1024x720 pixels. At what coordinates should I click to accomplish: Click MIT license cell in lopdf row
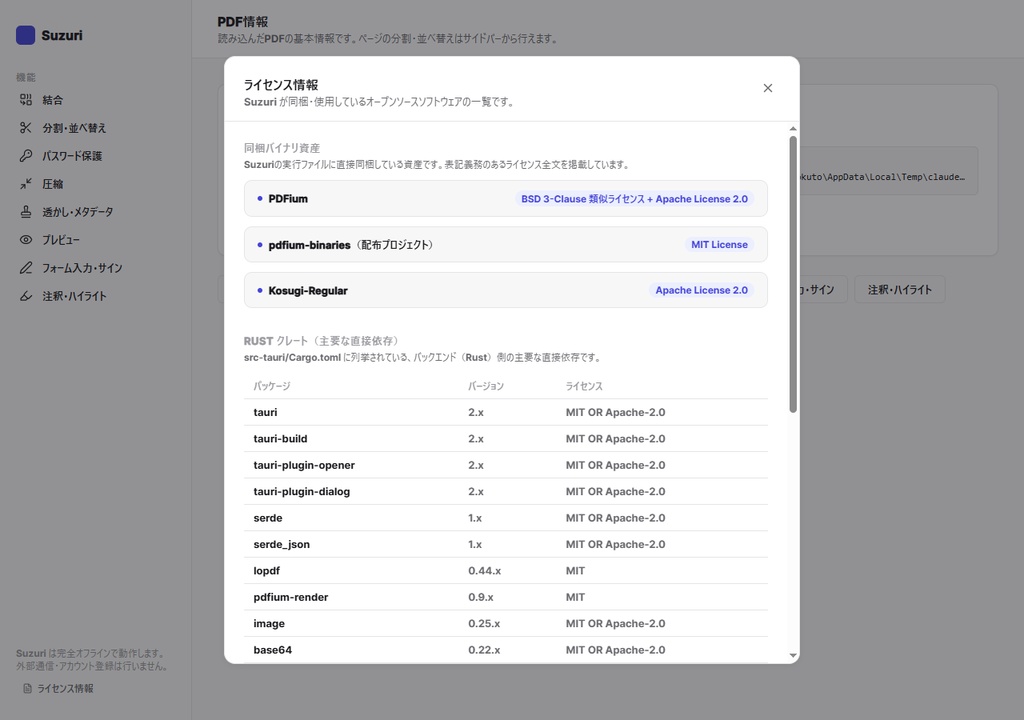pyautogui.click(x=575, y=571)
